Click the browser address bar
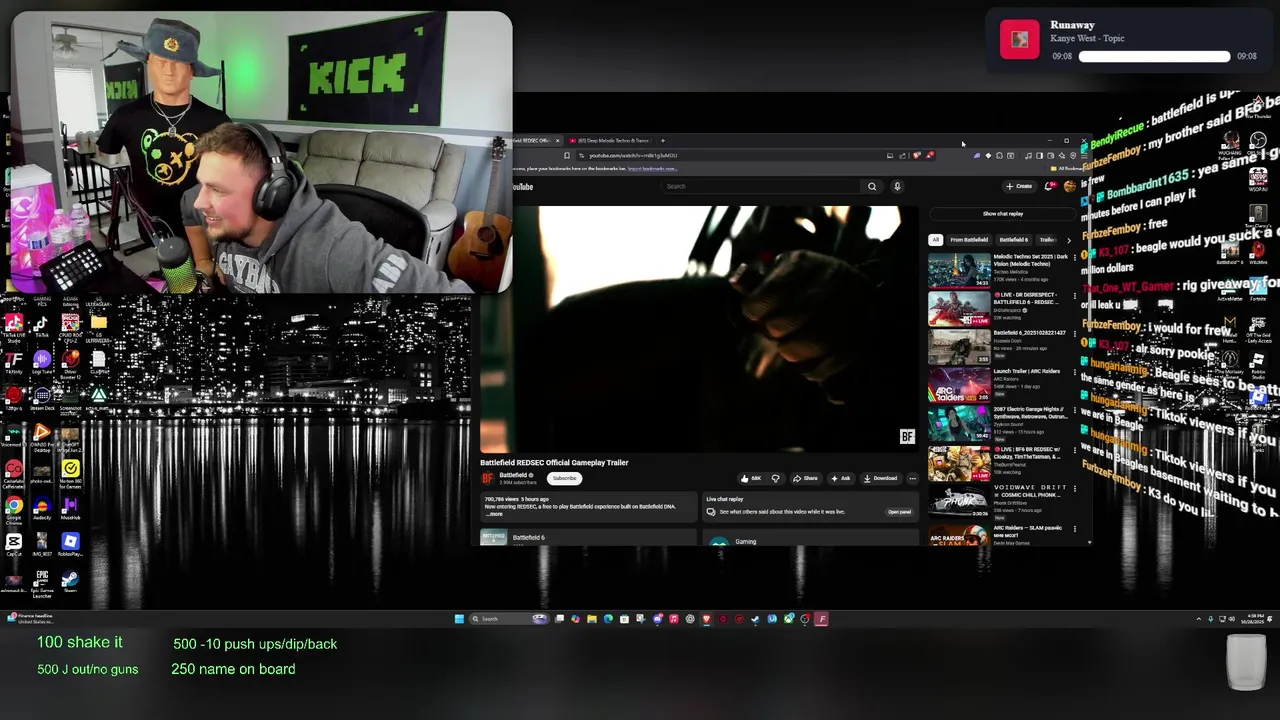This screenshot has height=720, width=1280. 730,155
